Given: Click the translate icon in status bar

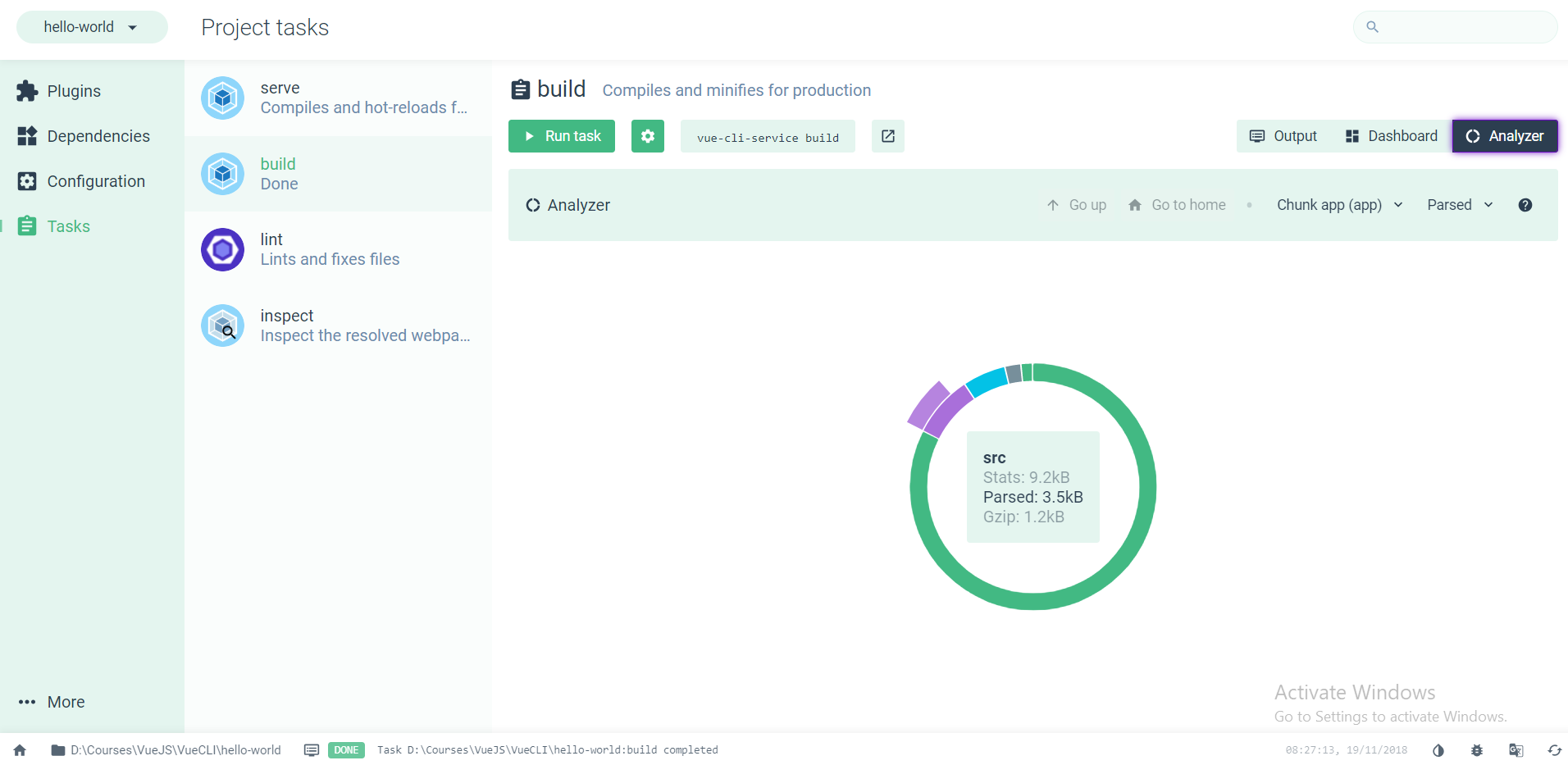Looking at the screenshot, I should tap(1516, 750).
